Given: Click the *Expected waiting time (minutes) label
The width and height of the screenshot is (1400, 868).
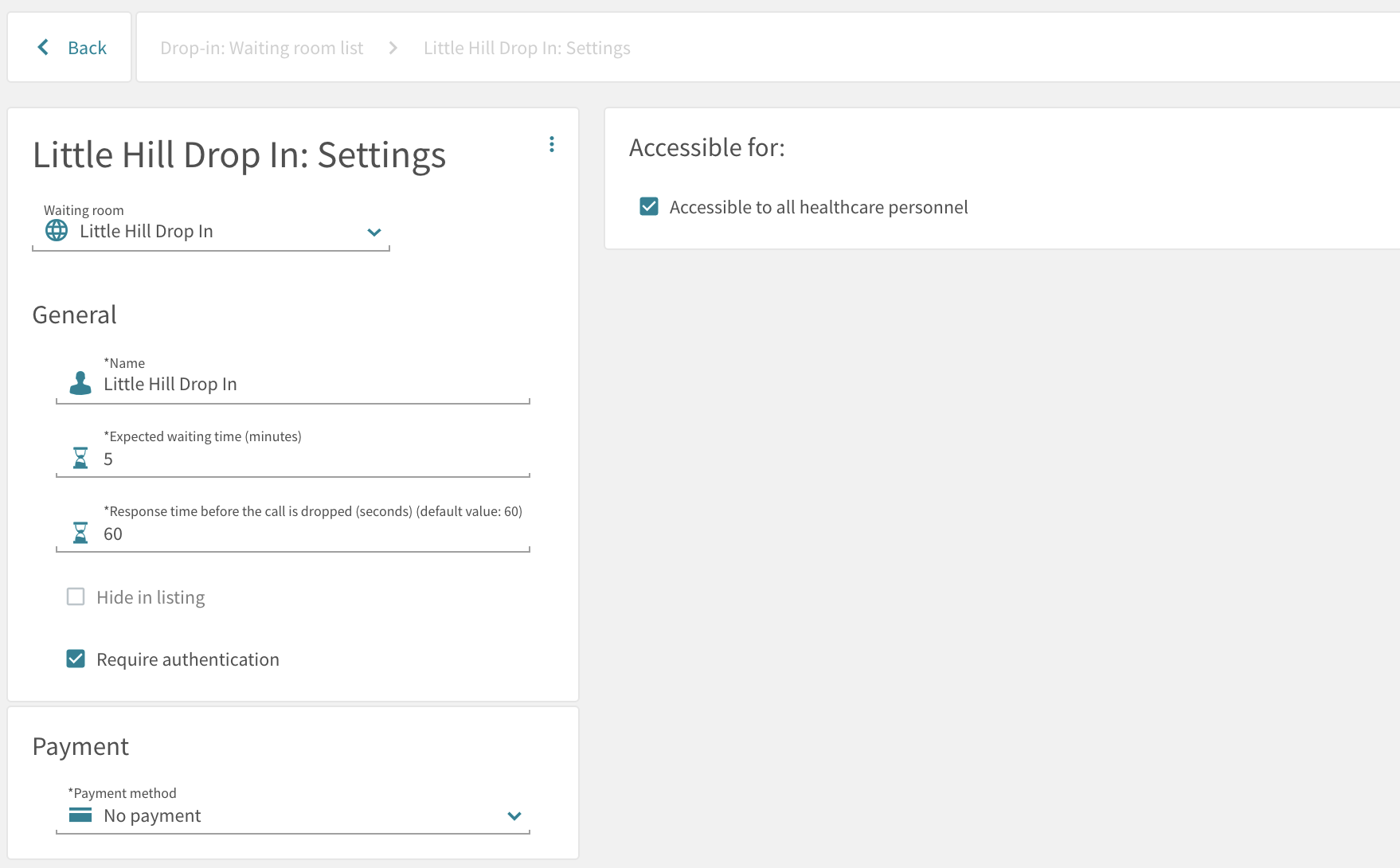Looking at the screenshot, I should 203,436.
